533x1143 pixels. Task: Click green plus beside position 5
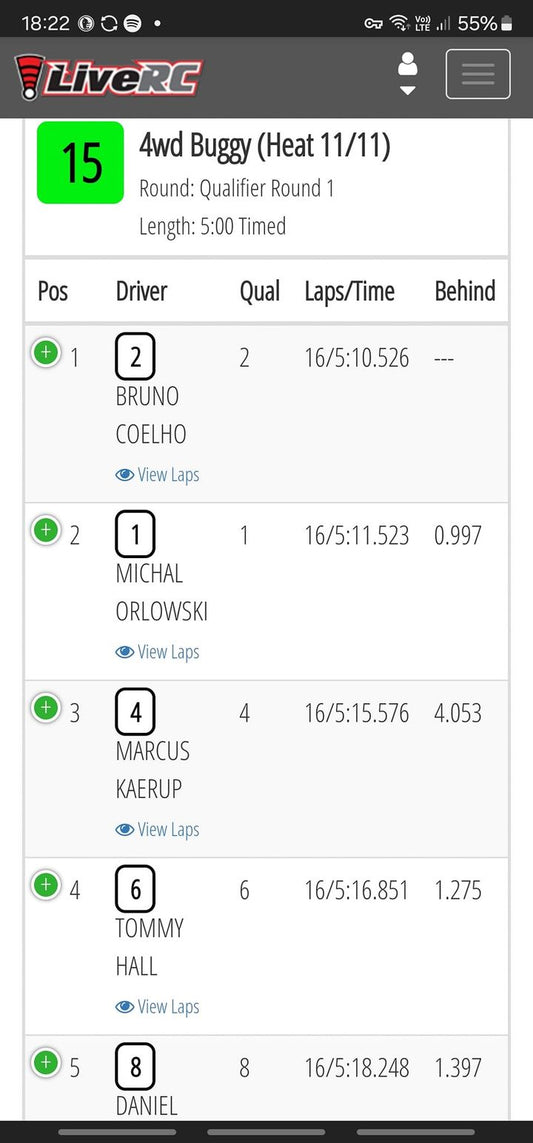coord(45,1063)
